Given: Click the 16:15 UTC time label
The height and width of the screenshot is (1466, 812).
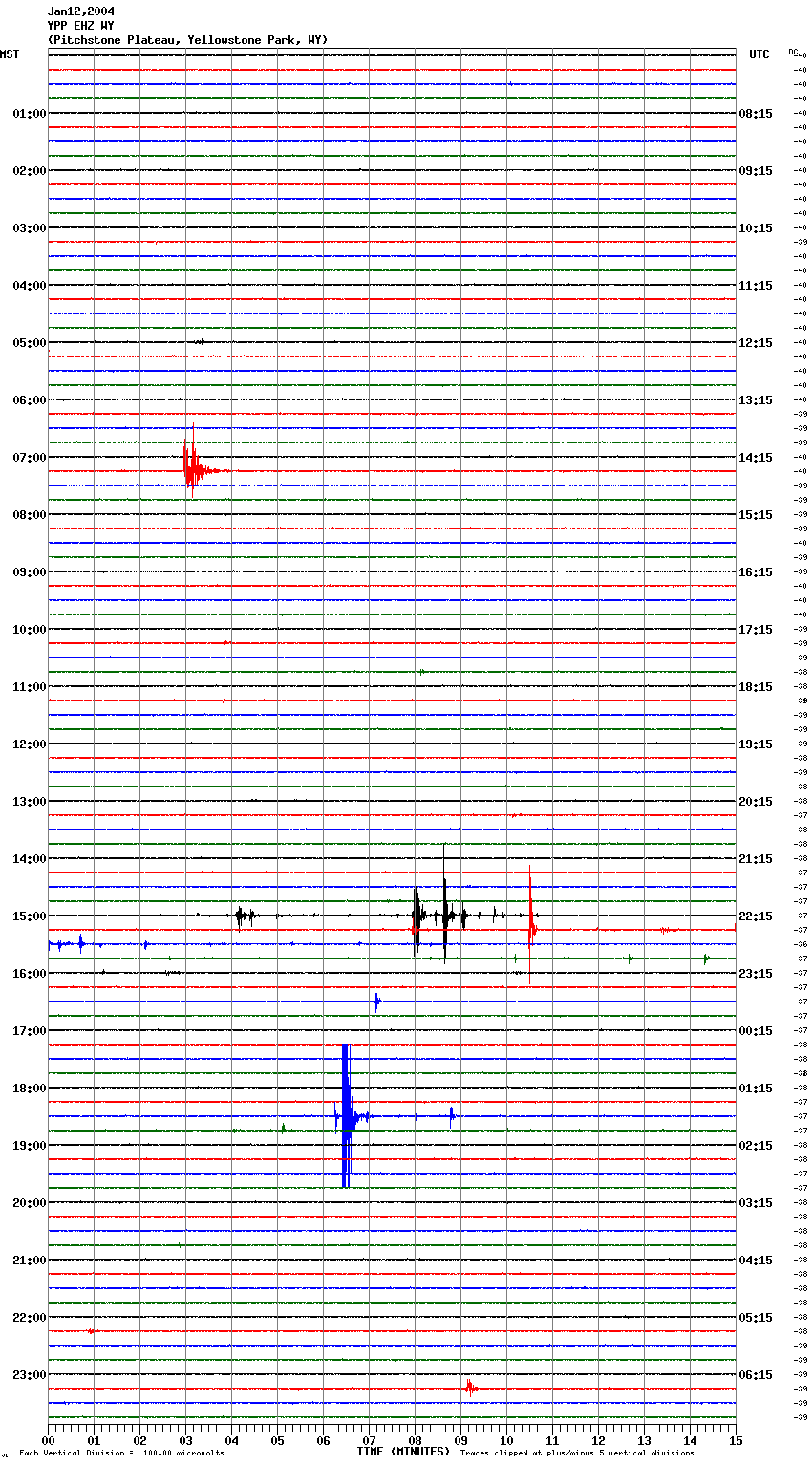Looking at the screenshot, I should [756, 572].
